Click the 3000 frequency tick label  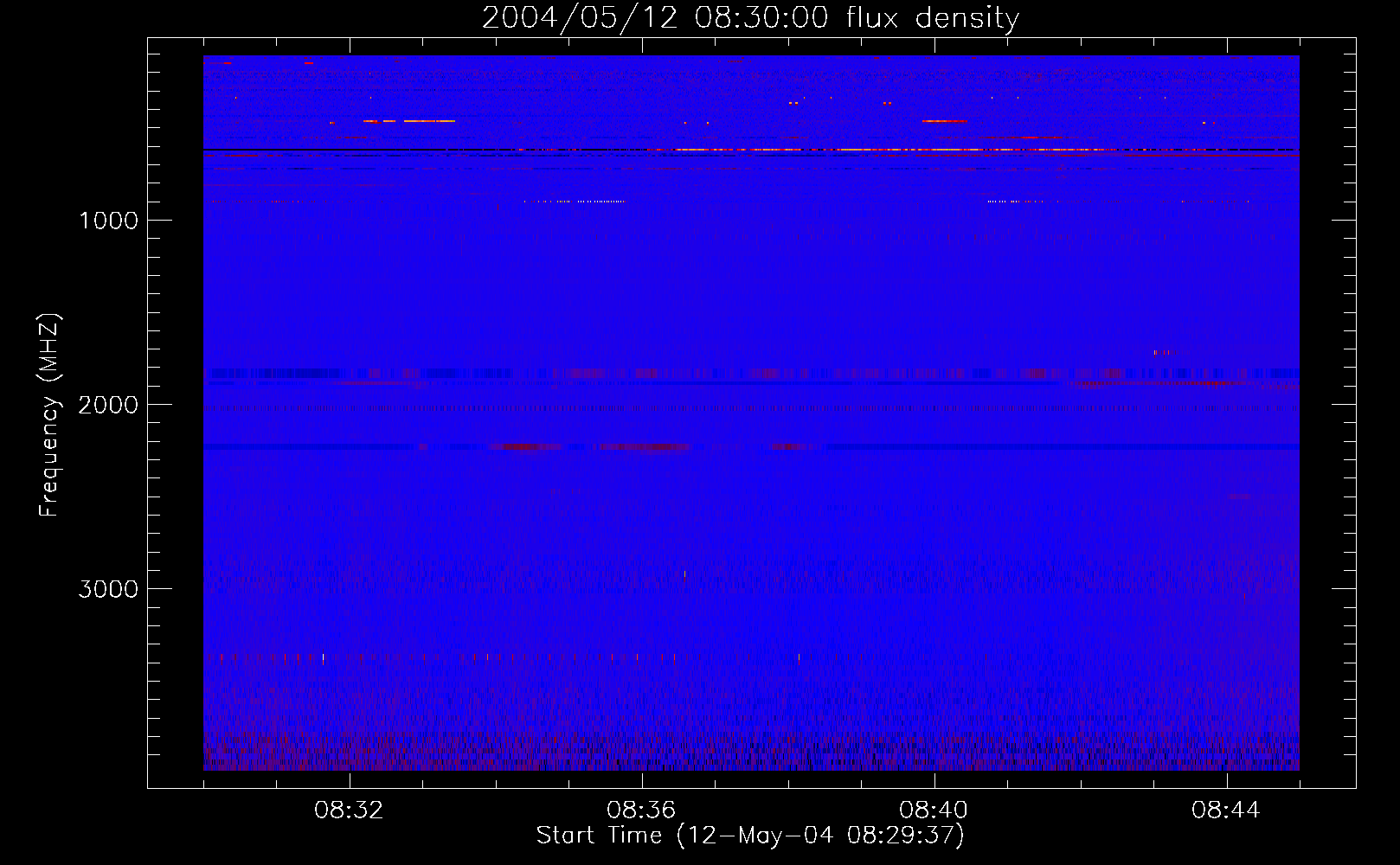108,589
